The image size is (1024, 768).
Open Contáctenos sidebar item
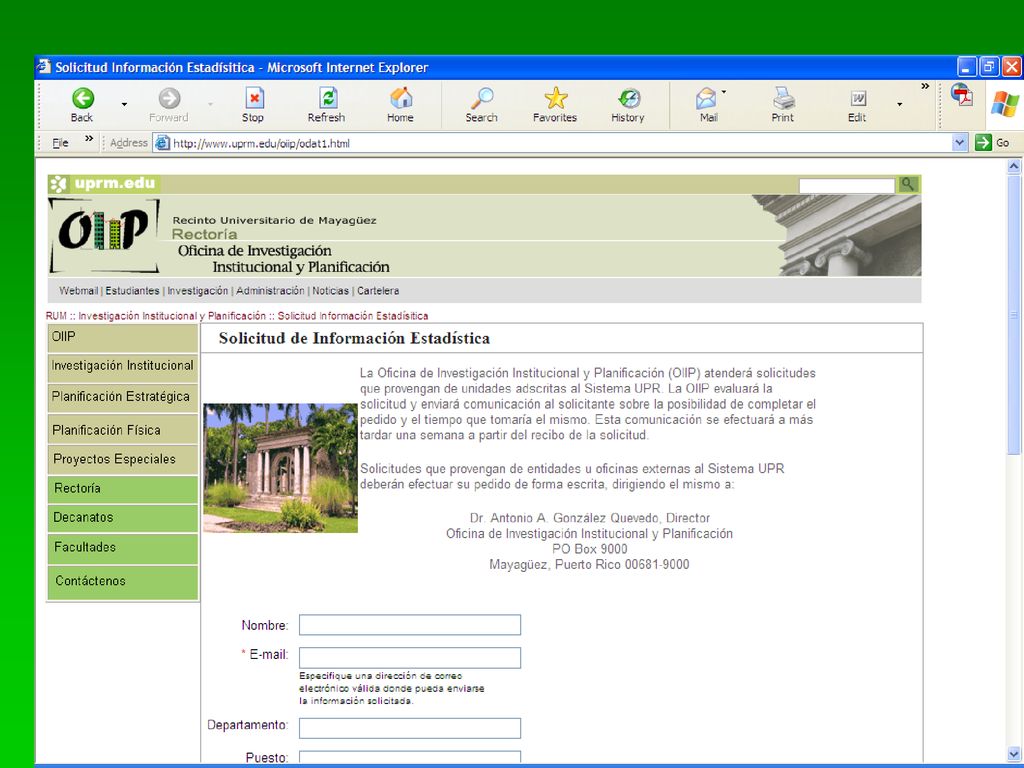[x=123, y=582]
